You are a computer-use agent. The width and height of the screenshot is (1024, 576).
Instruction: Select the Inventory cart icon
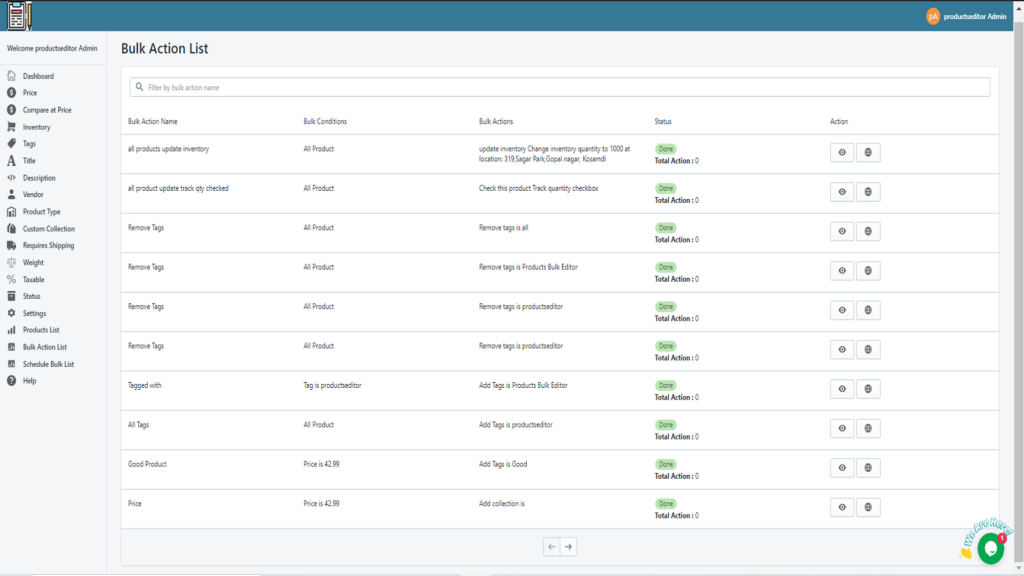click(x=11, y=127)
